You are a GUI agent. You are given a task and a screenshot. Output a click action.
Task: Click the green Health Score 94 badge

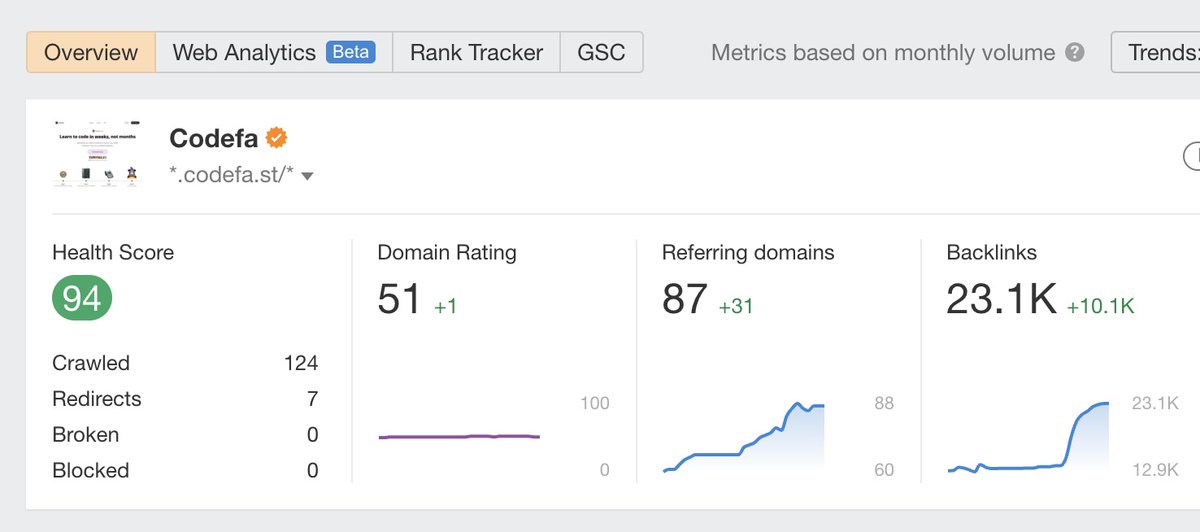82,299
